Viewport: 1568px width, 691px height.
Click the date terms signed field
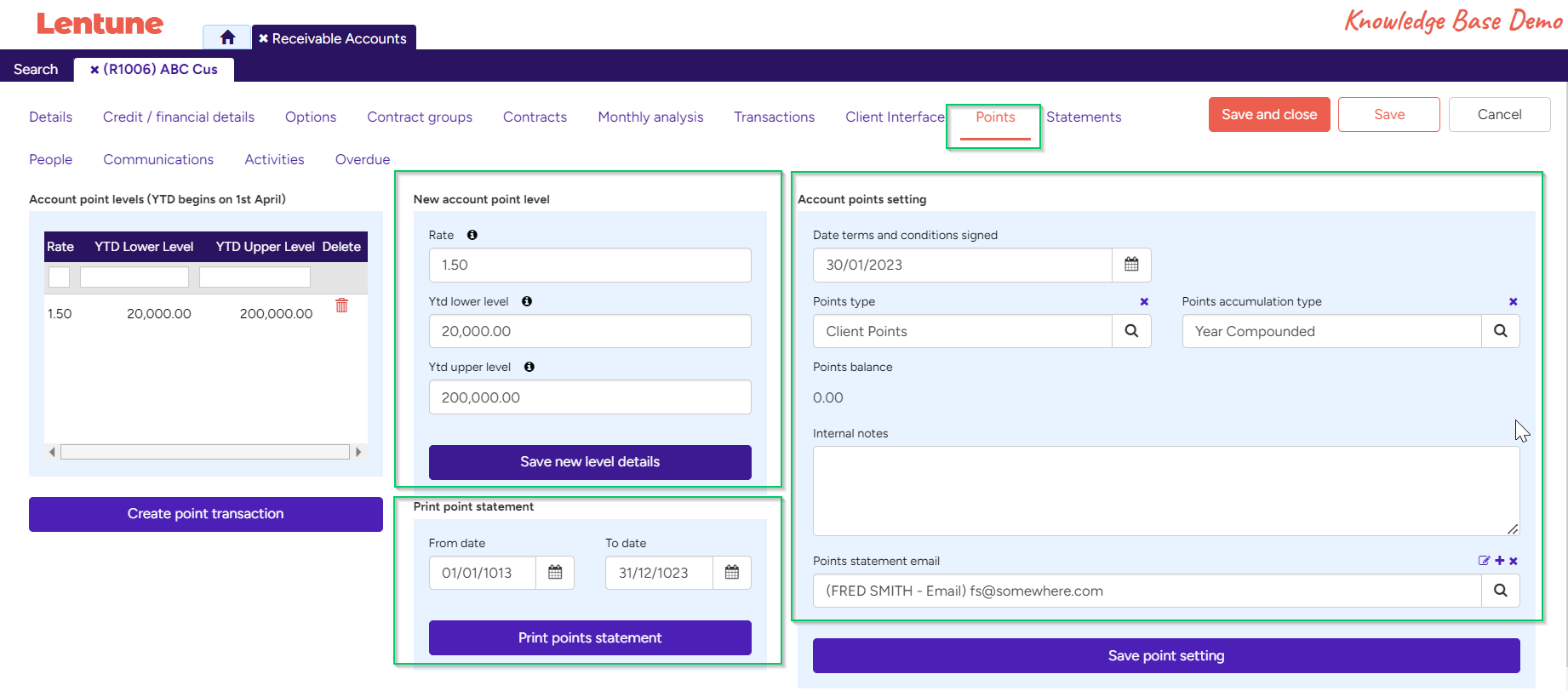pyautogui.click(x=963, y=265)
